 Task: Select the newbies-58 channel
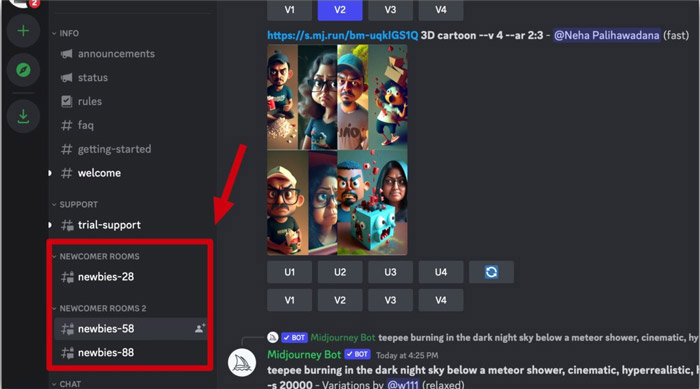point(130,329)
